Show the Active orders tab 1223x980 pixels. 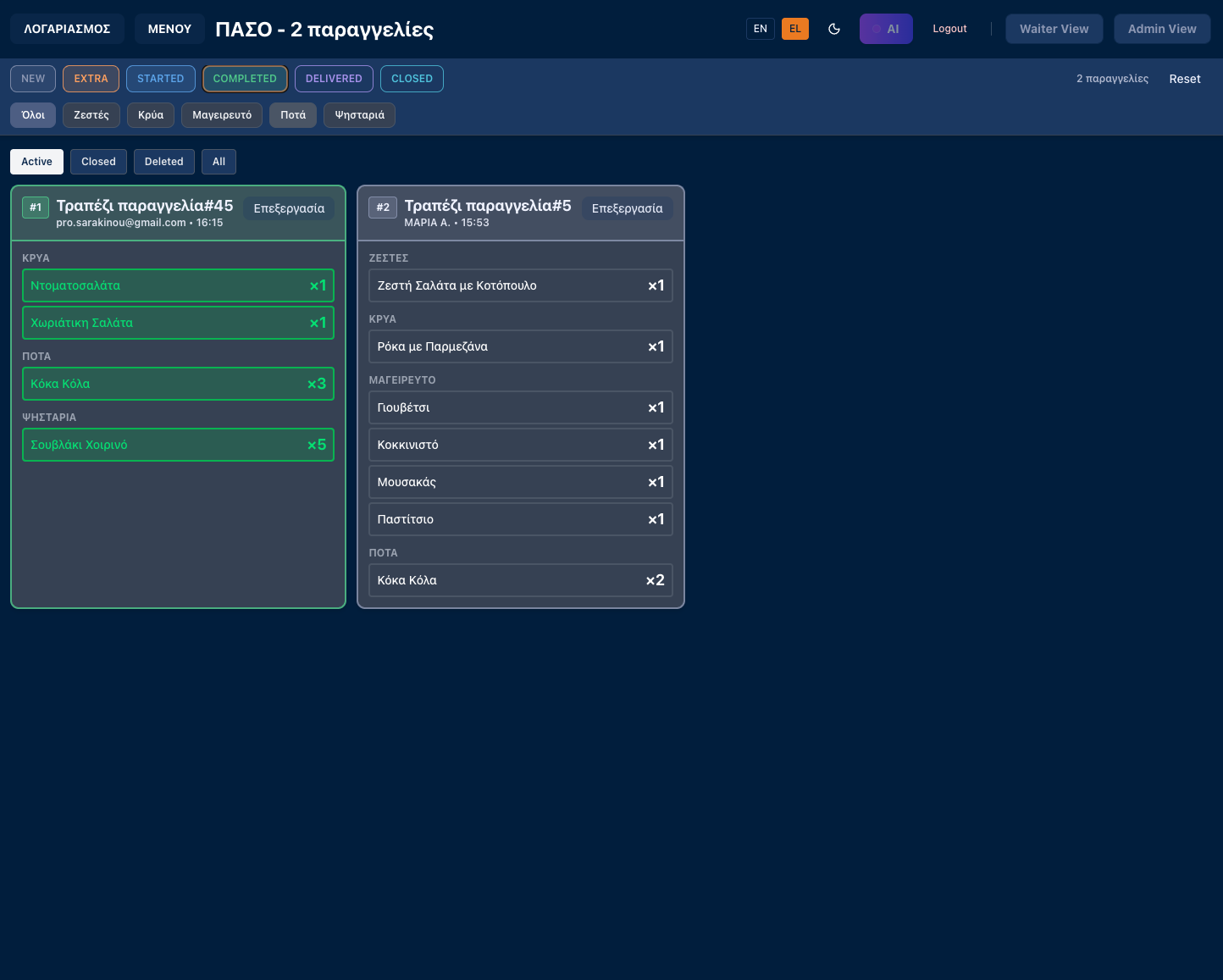[x=36, y=162]
